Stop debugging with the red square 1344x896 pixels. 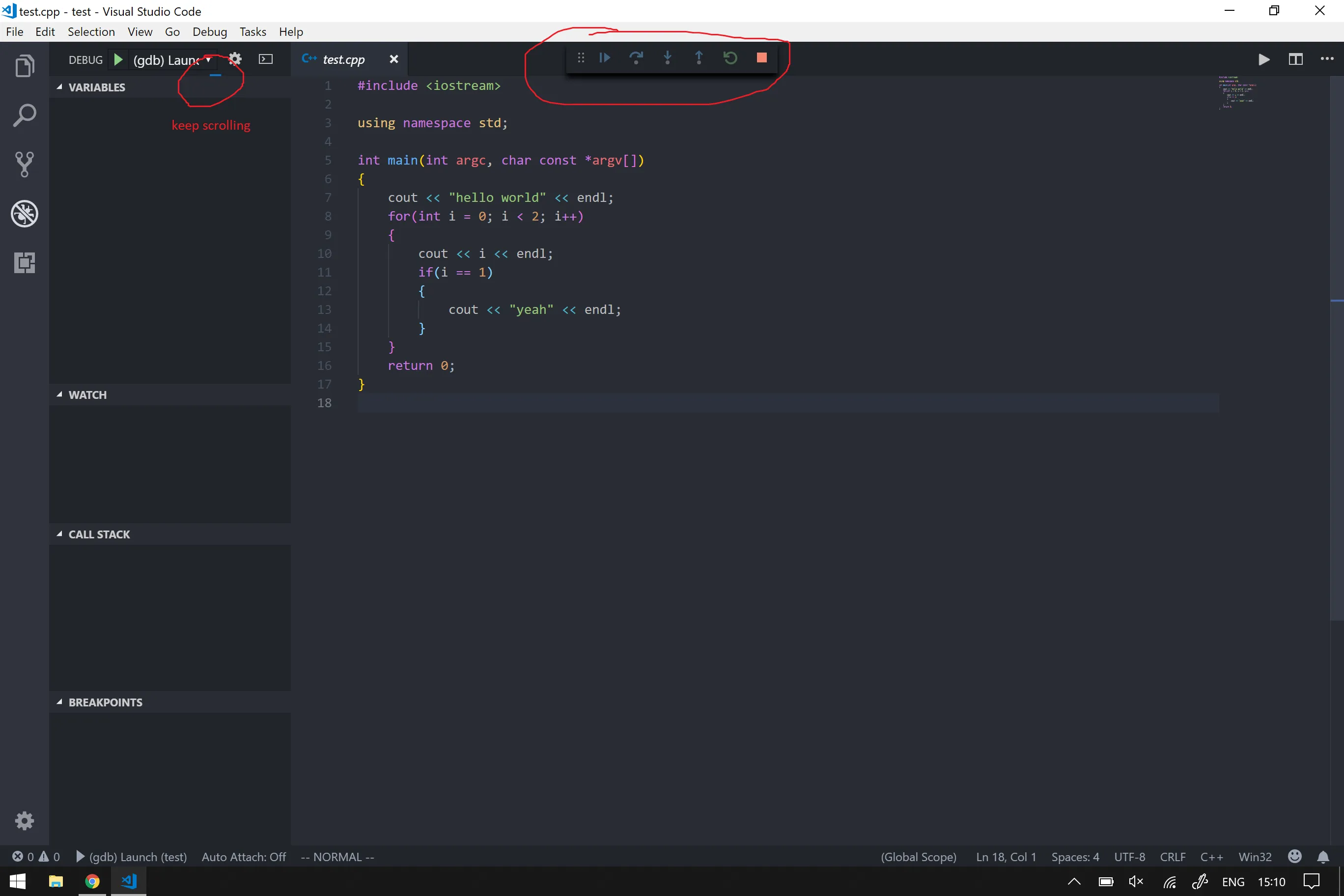point(761,57)
